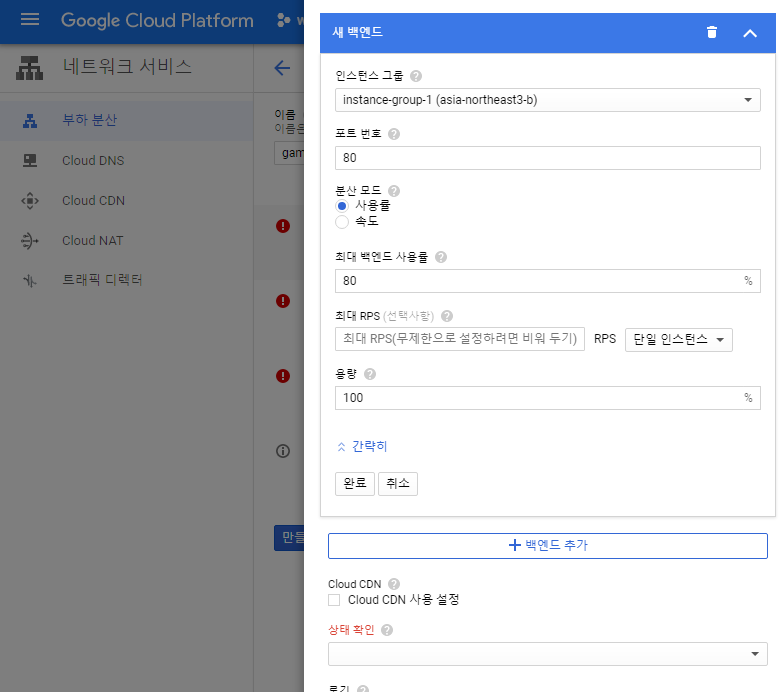Click the project selector dots icon
The height and width of the screenshot is (692, 779).
pyautogui.click(x=284, y=20)
